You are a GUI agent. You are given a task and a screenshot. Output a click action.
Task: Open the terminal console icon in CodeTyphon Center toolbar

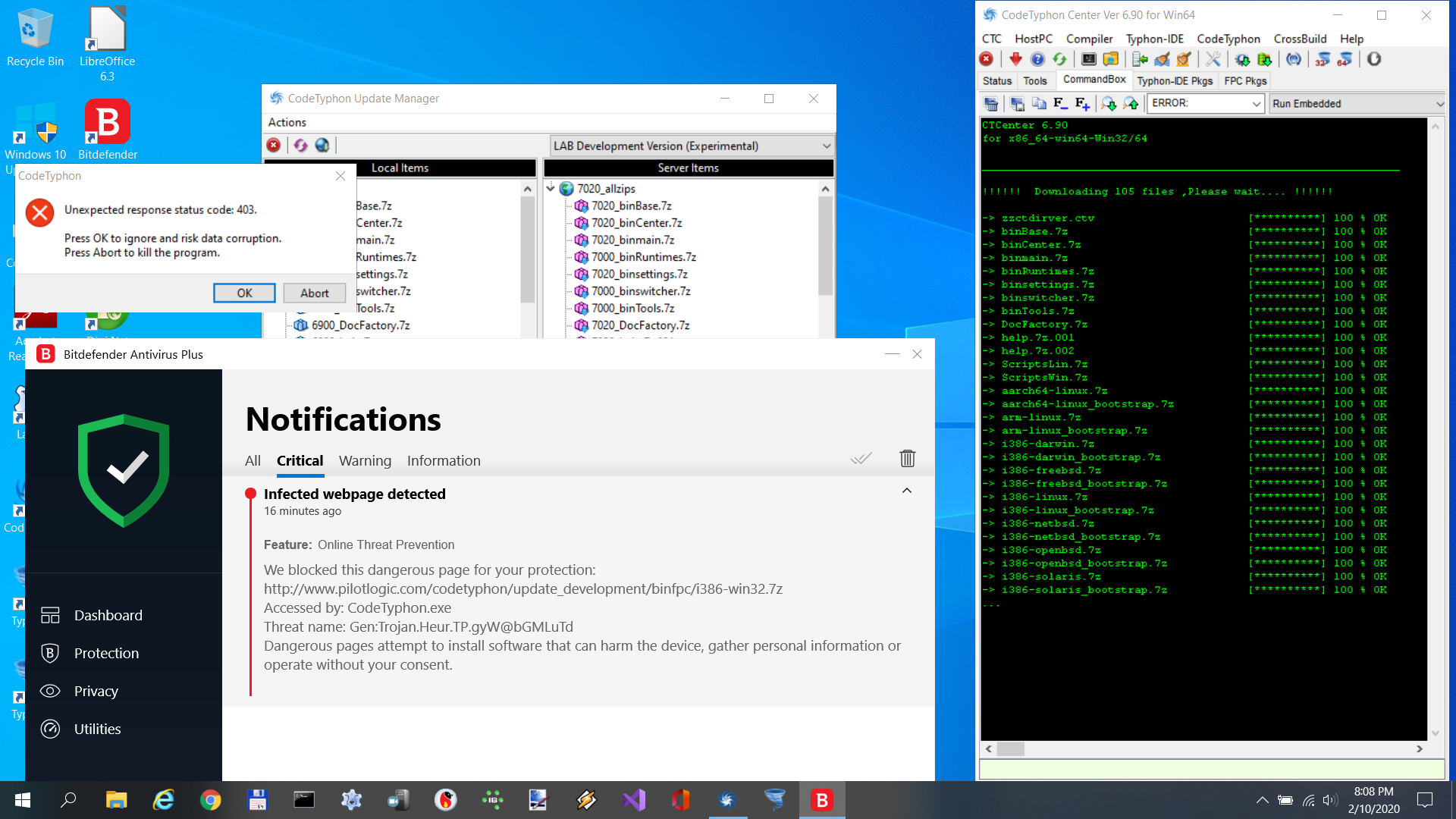pos(1089,59)
